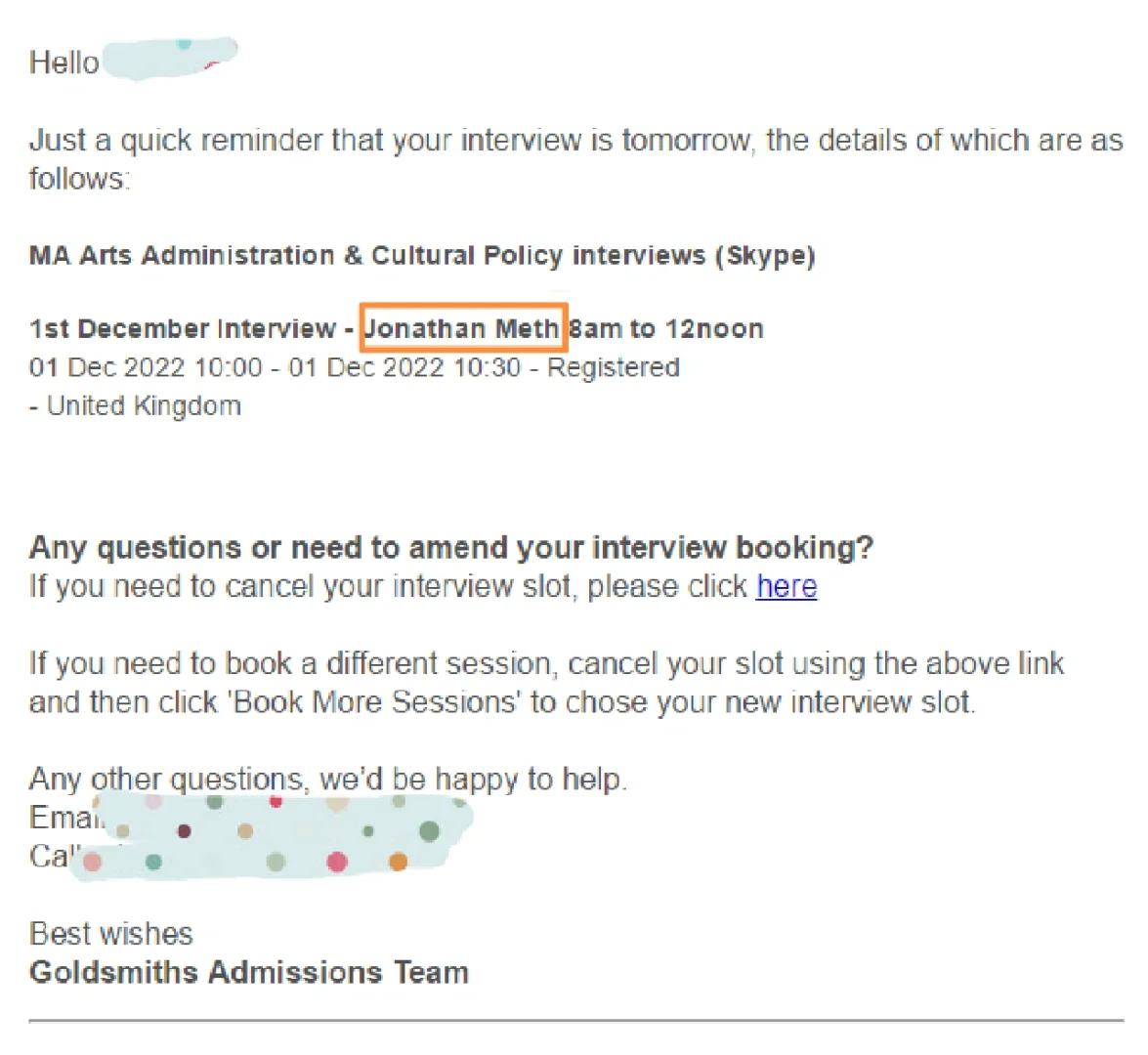1148x1055 pixels.
Task: Select the MA Arts Administration interview heading
Action: tap(422, 256)
